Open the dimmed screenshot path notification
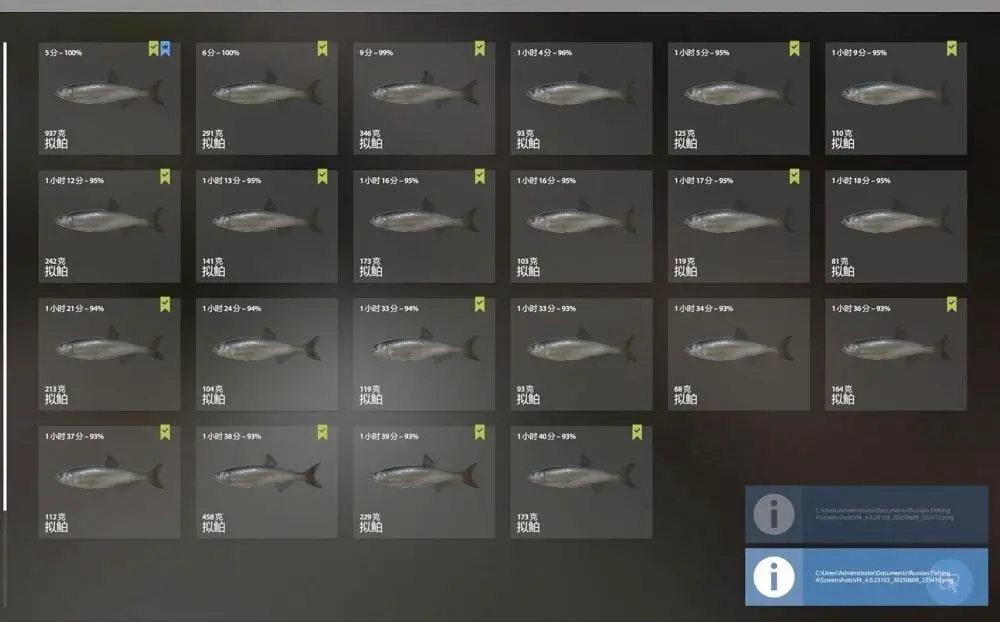The width and height of the screenshot is (1000, 622). (x=867, y=514)
